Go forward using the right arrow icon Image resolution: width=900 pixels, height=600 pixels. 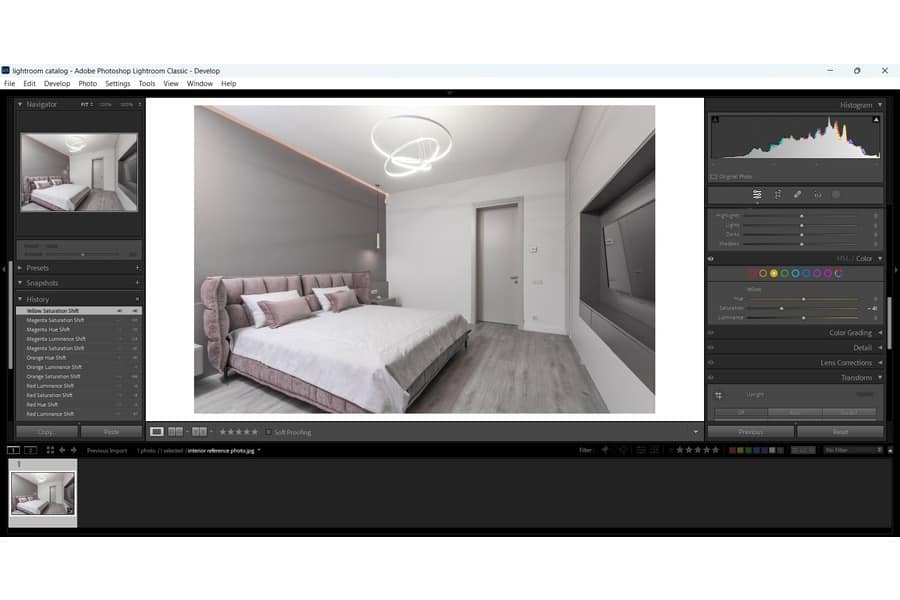(x=73, y=450)
